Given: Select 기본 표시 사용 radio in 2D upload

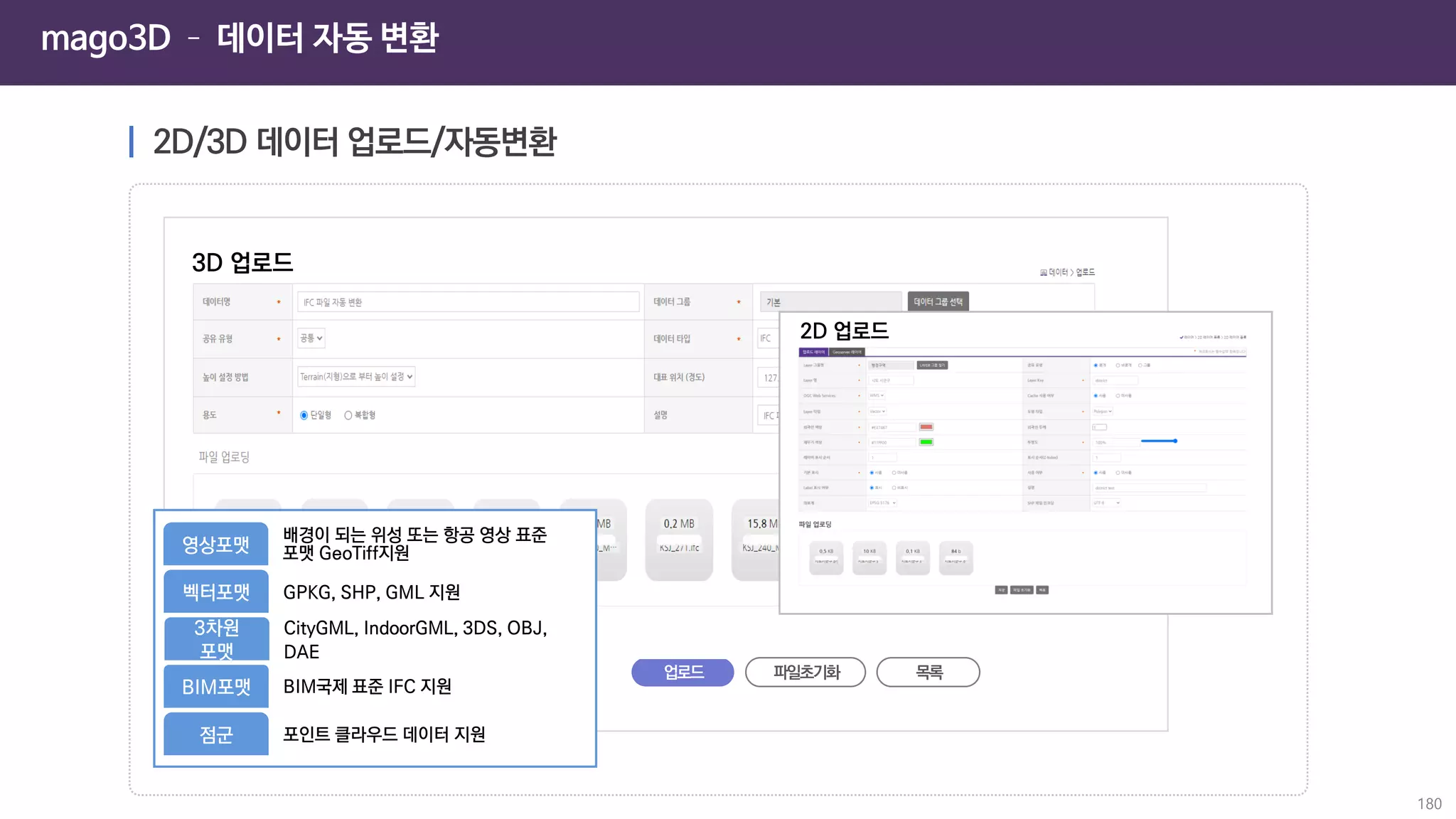Looking at the screenshot, I should pyautogui.click(x=872, y=473).
